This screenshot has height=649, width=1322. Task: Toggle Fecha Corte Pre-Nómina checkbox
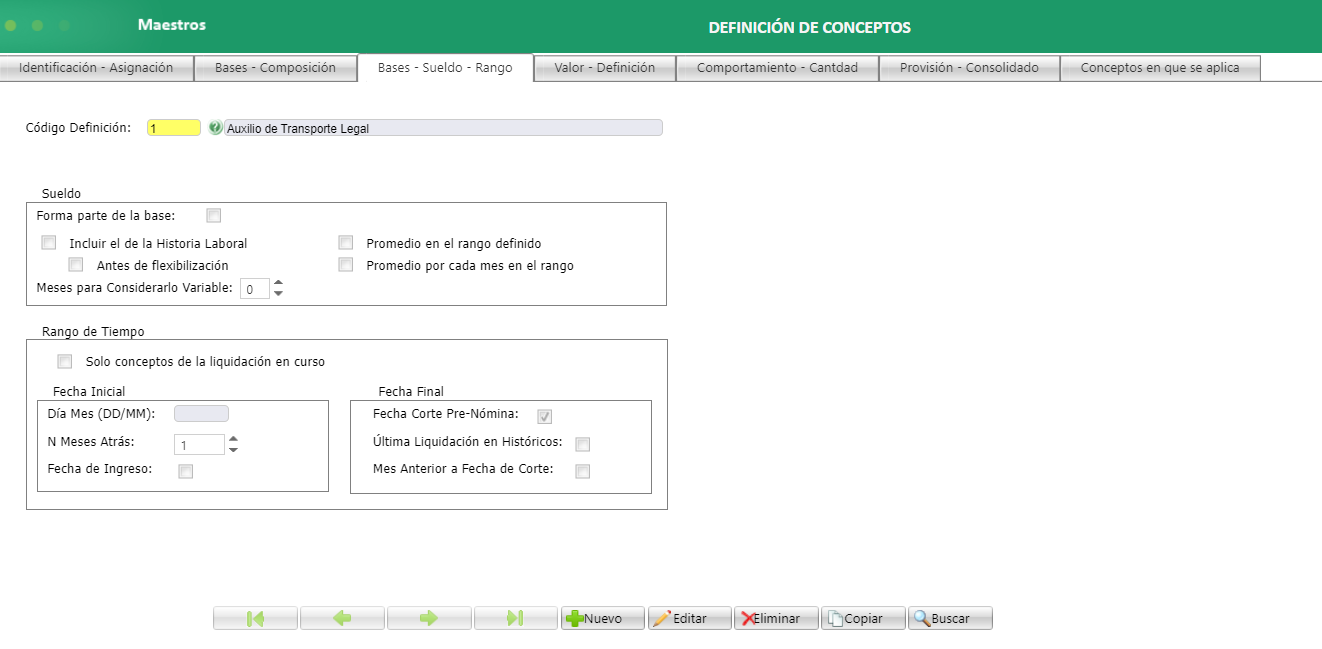[x=545, y=417]
